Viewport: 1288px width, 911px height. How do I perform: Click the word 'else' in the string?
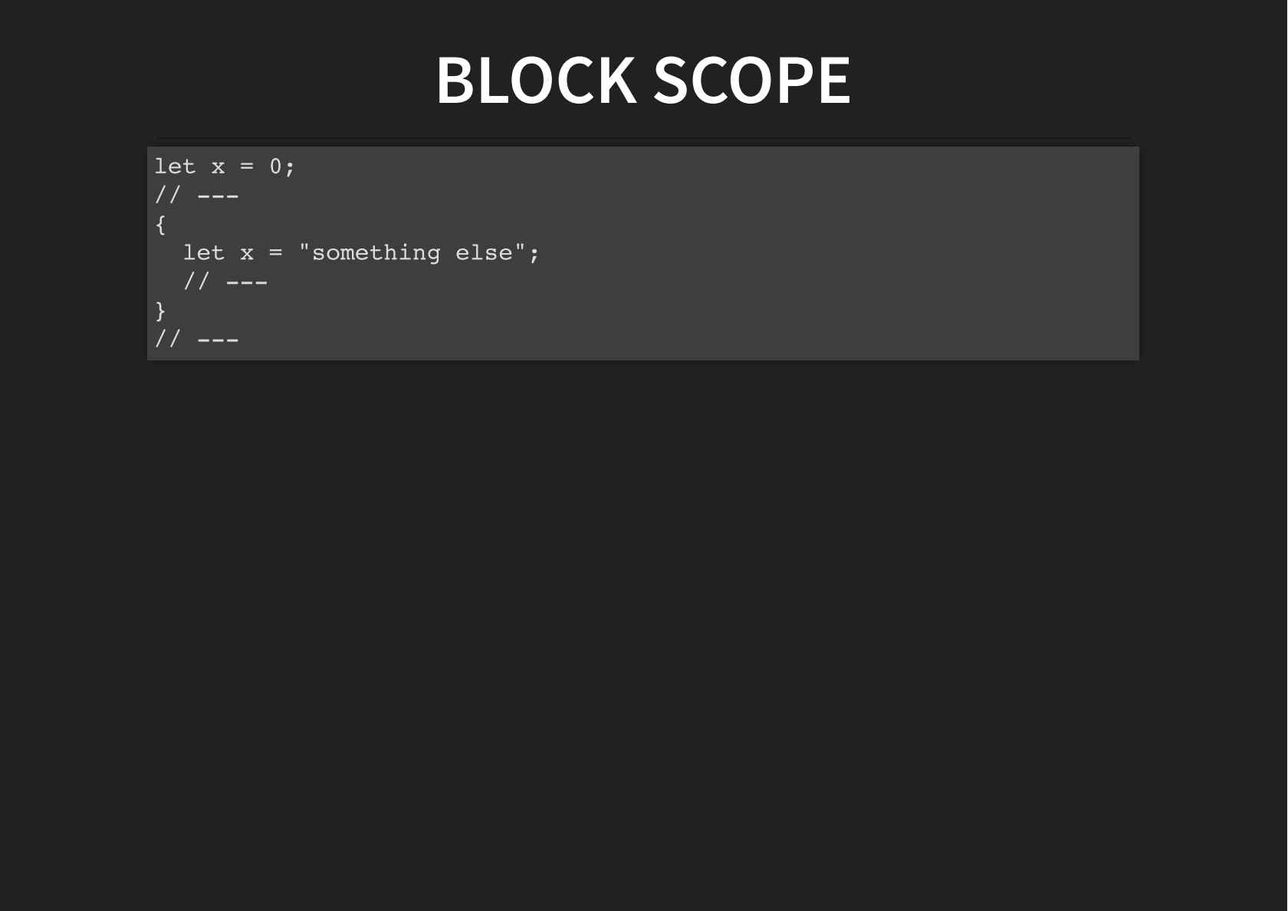[x=484, y=253]
